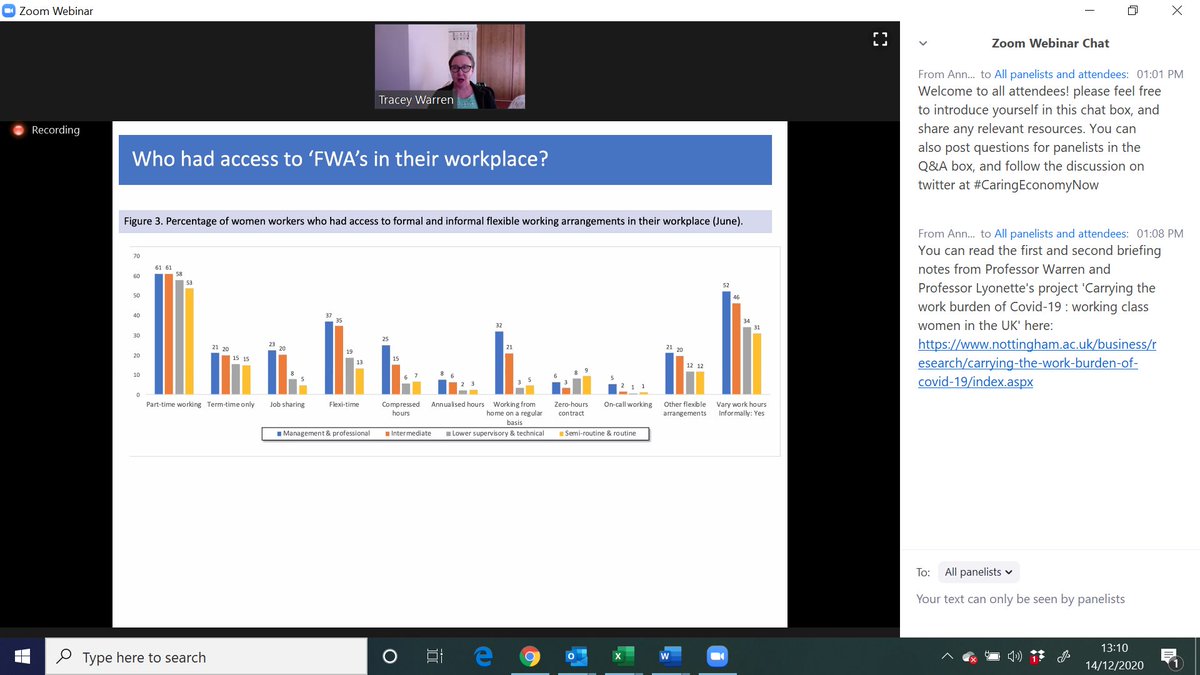The width and height of the screenshot is (1200, 675).
Task: Click the 'On-call working' axis label
Action: tap(628, 405)
